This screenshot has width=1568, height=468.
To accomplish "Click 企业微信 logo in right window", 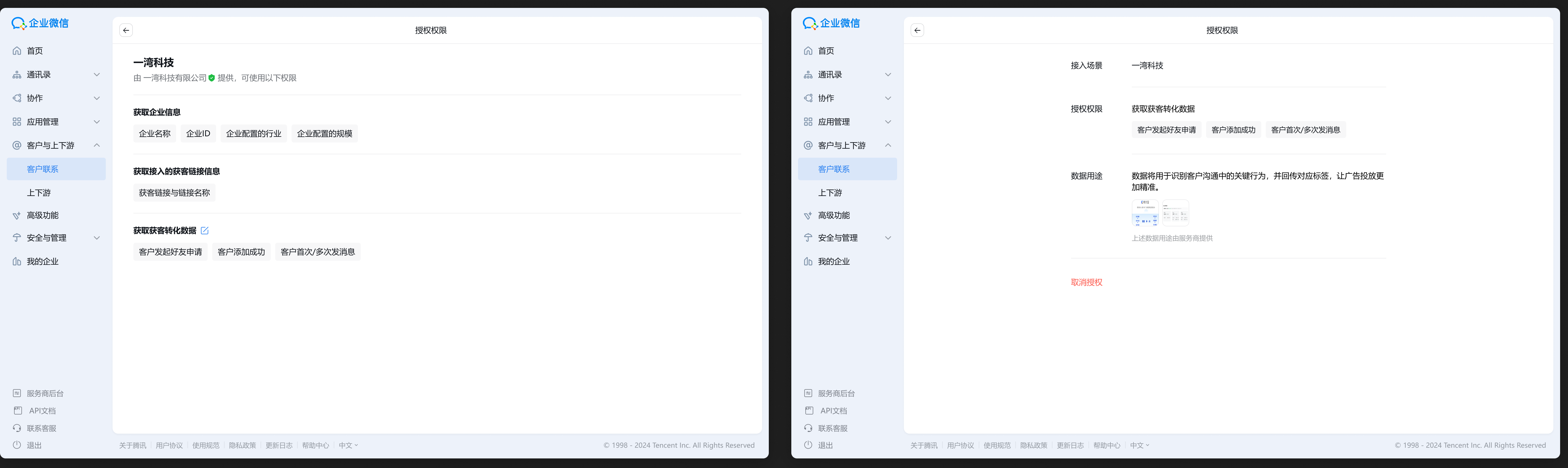I will tap(832, 23).
